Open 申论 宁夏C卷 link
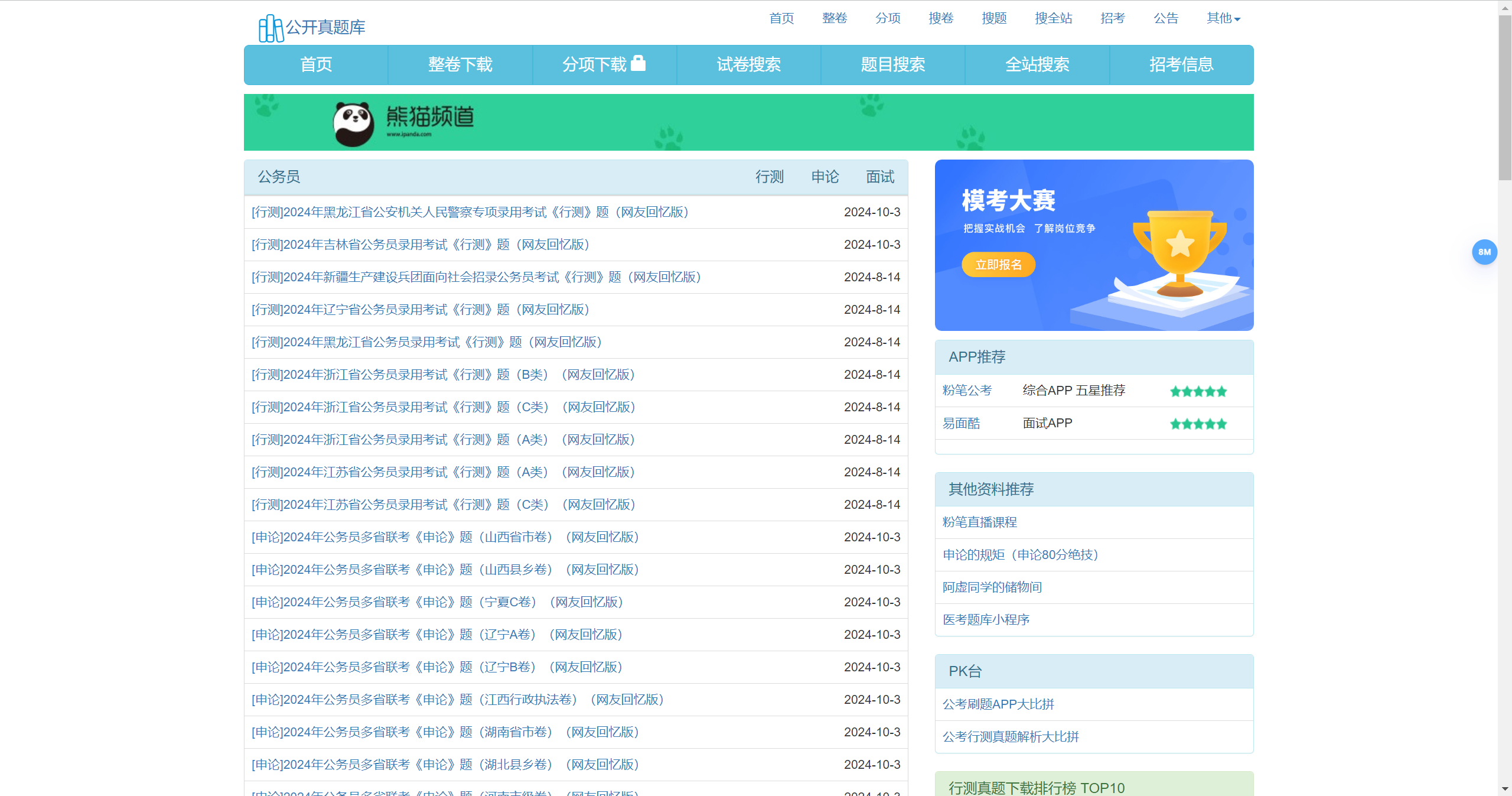This screenshot has height=796, width=1512. 437,602
